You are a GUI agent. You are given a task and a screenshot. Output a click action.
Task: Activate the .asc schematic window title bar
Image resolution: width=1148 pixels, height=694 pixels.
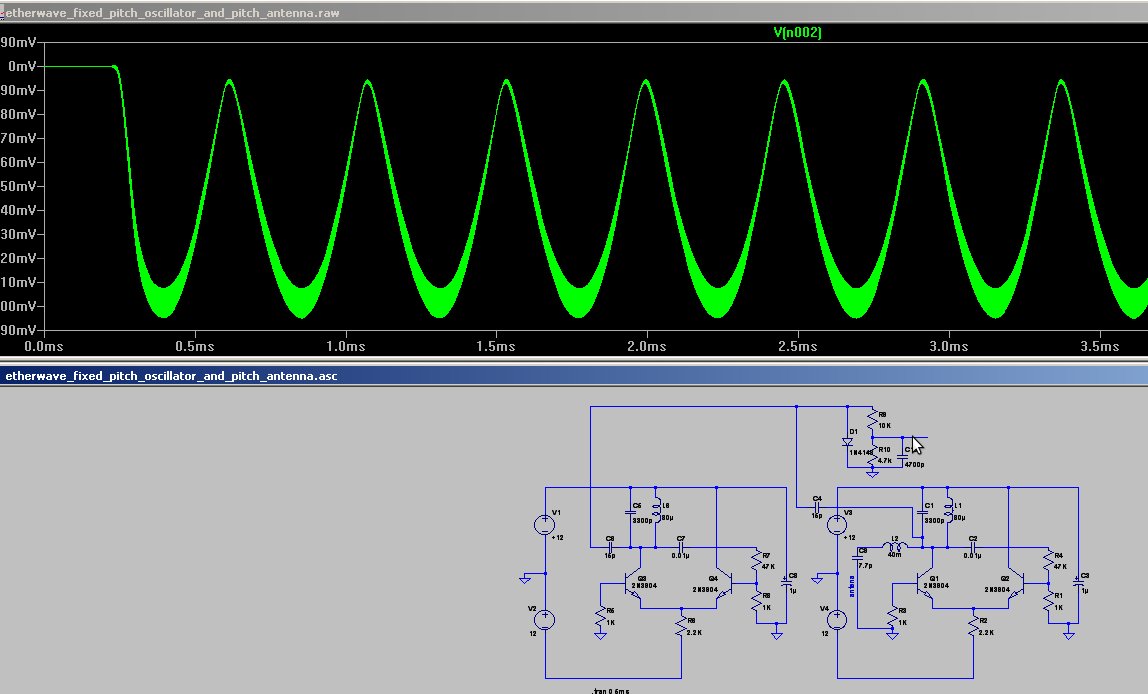point(400,376)
